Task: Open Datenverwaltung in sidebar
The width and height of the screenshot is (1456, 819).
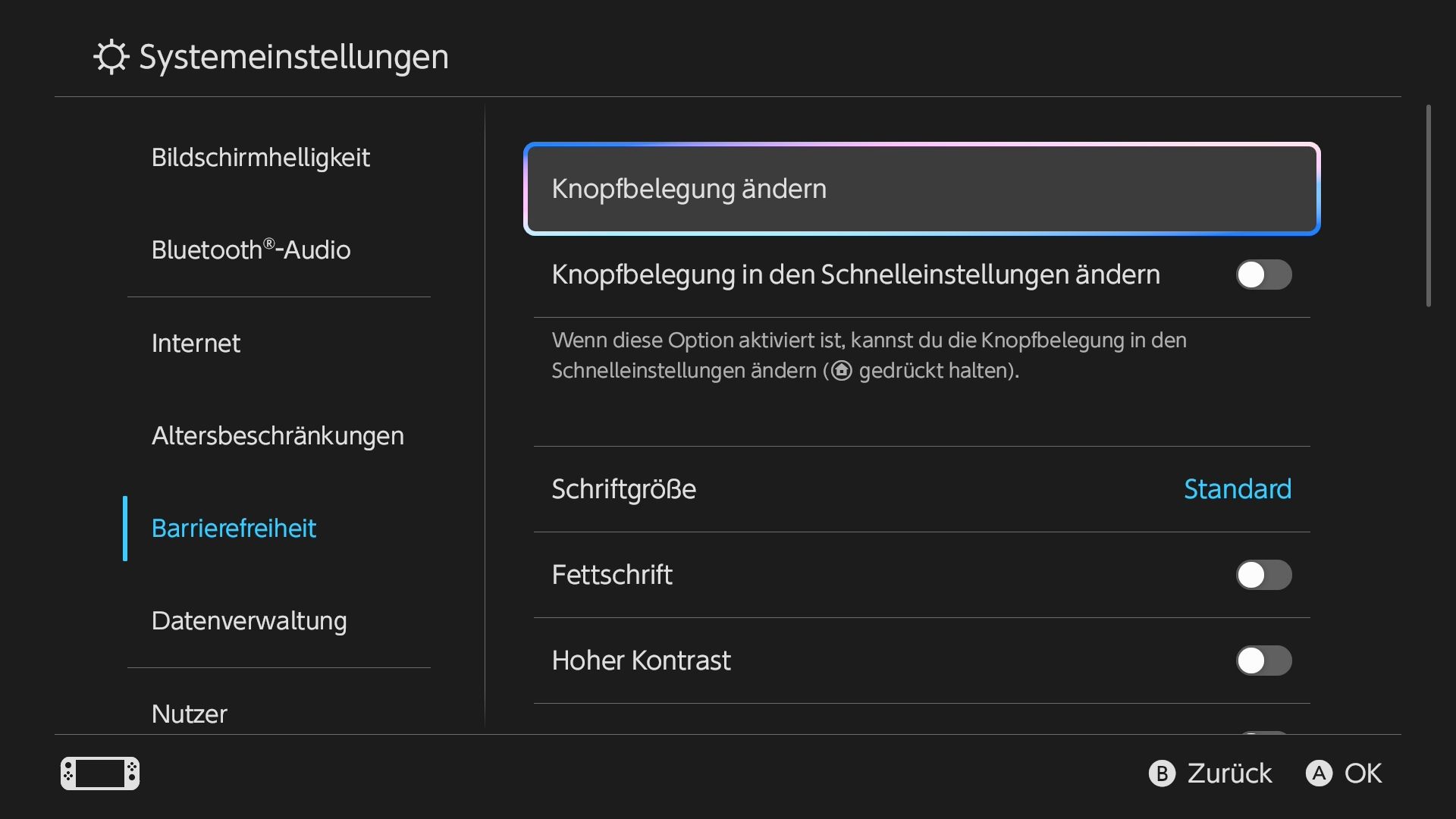Action: point(249,621)
